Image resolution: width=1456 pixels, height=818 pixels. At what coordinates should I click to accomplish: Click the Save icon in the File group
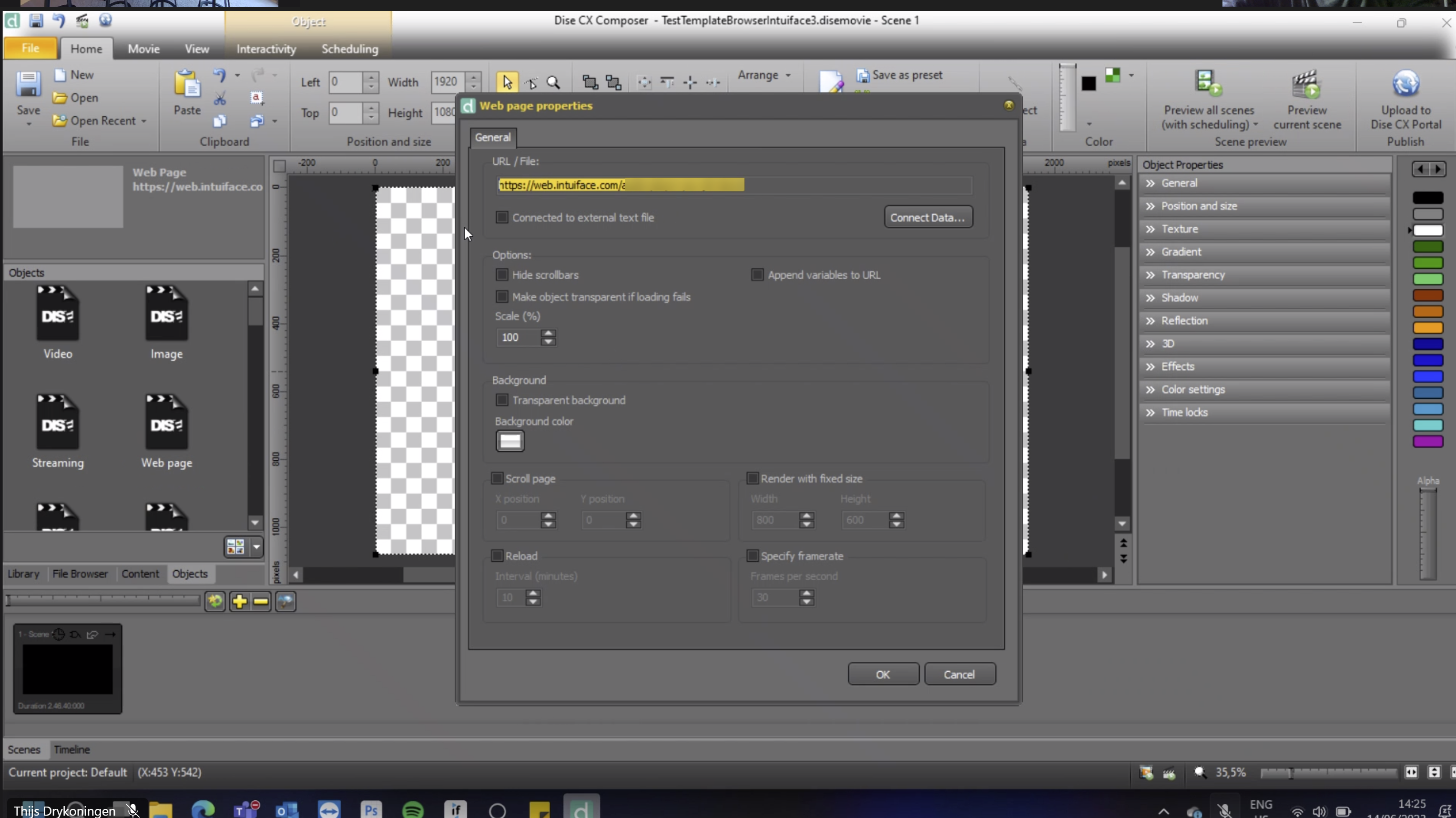pyautogui.click(x=28, y=85)
